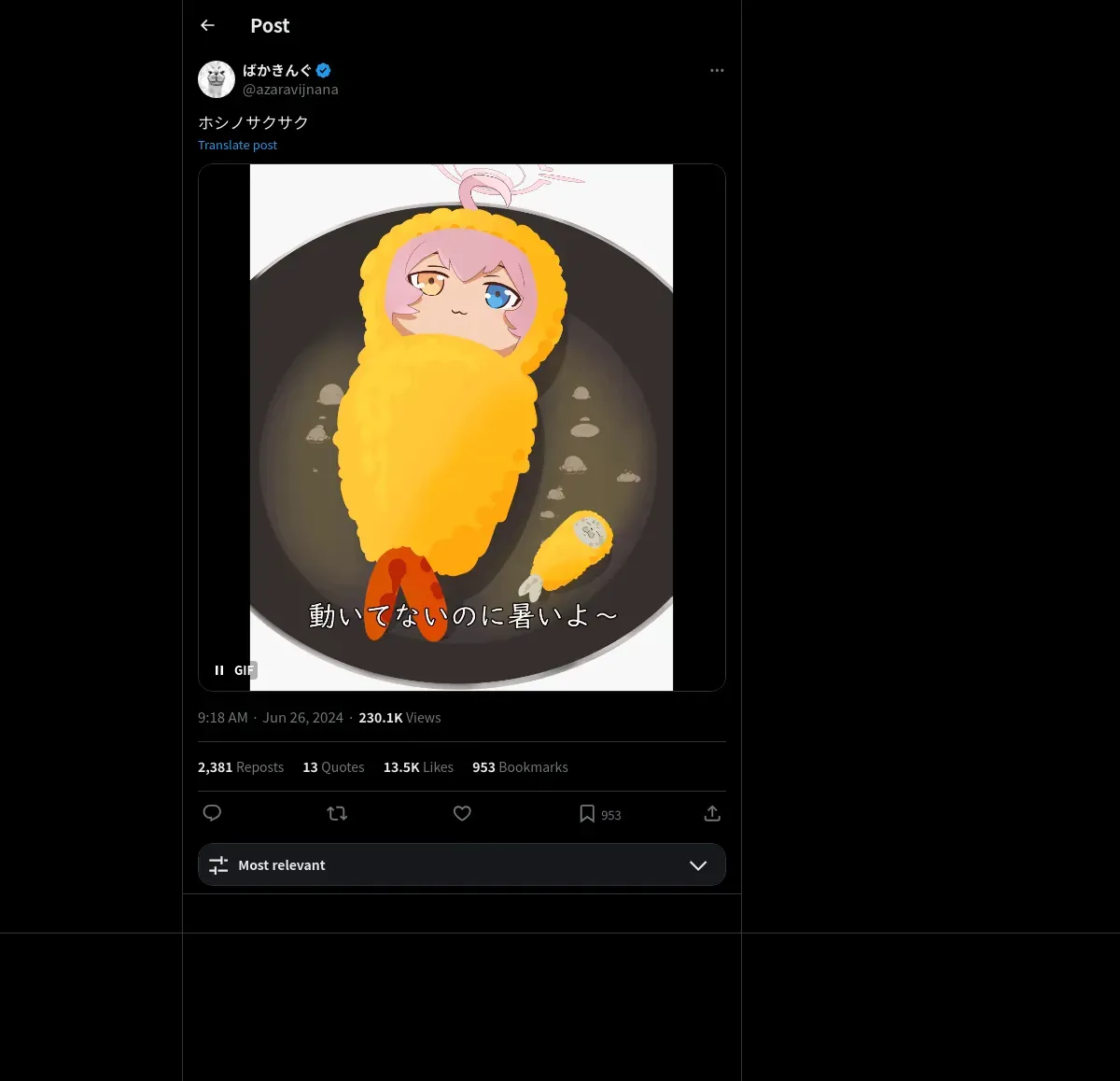View the 2,381 Reposts list
This screenshot has height=1081, width=1120.
click(241, 767)
